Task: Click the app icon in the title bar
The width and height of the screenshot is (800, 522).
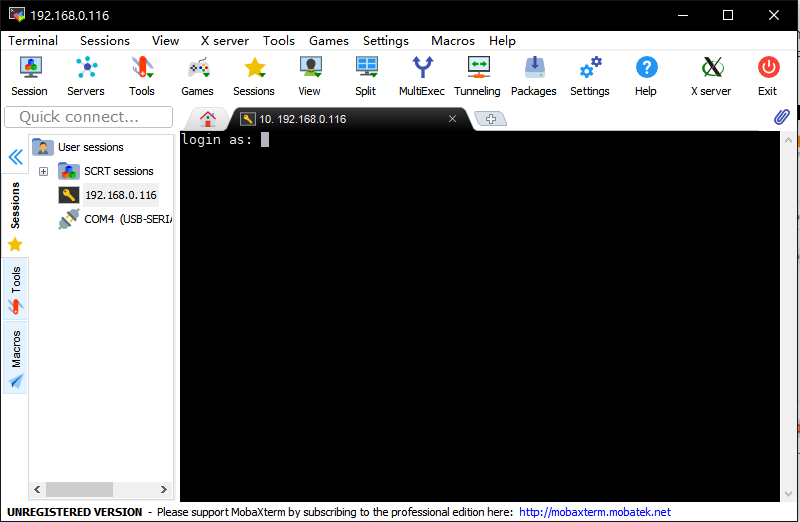Action: 17,15
